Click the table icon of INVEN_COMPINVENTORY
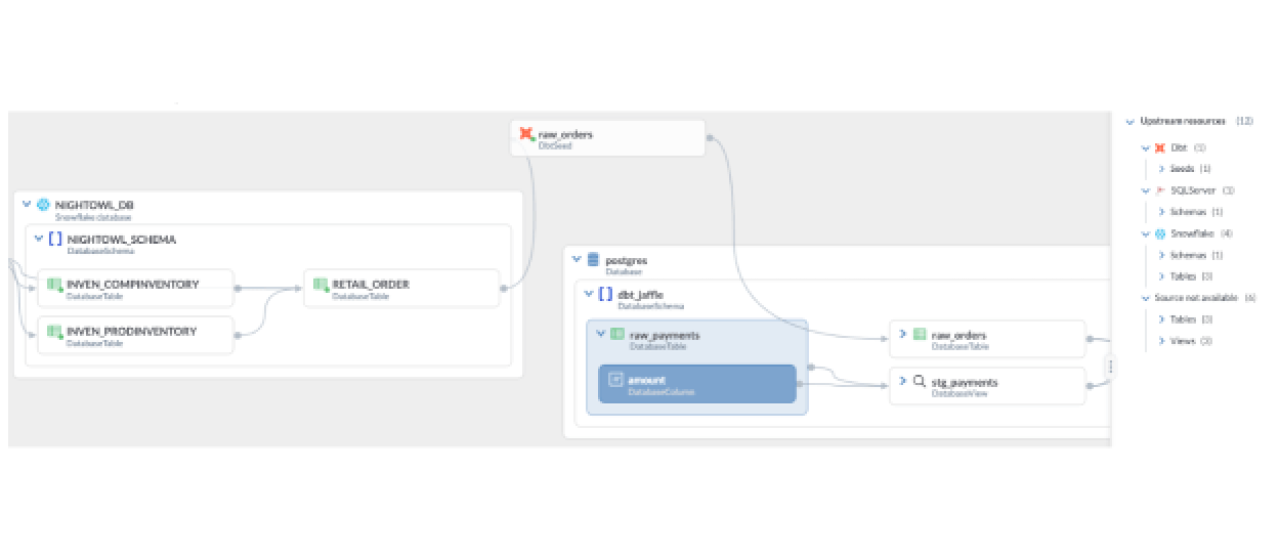The width and height of the screenshot is (1280, 557). [x=55, y=285]
